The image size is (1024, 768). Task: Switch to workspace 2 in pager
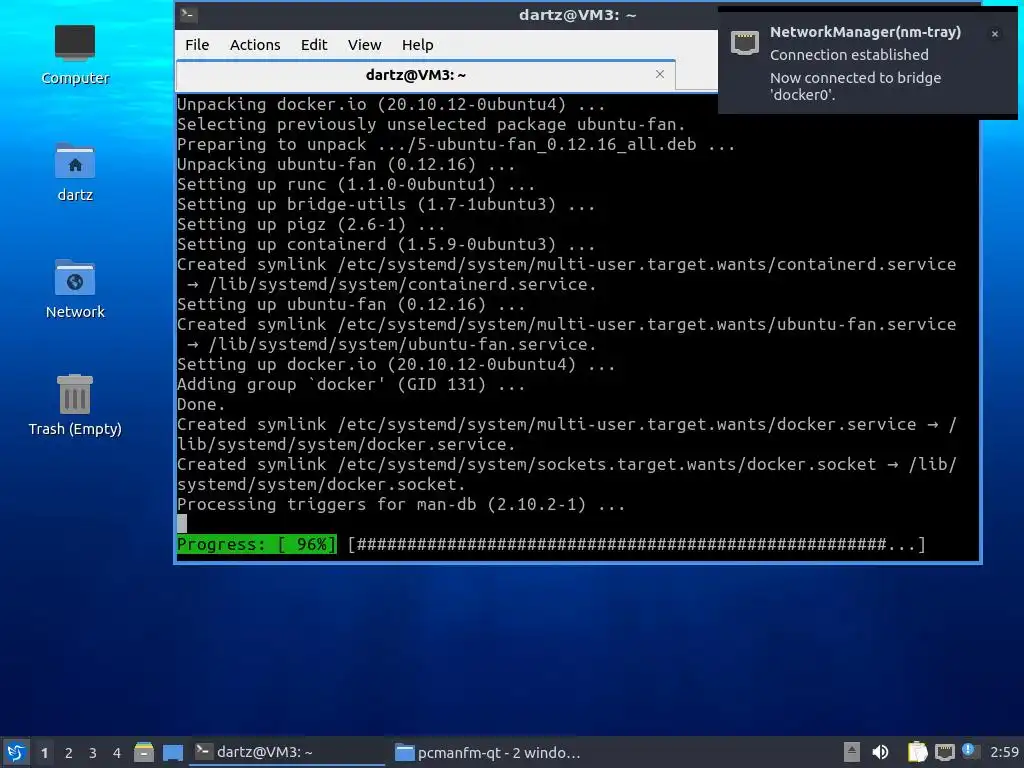pos(69,753)
